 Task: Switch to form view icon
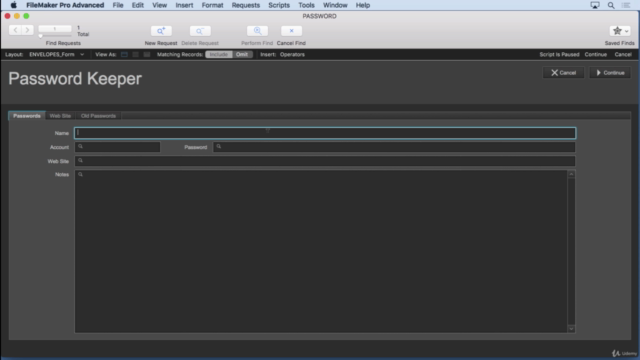(x=124, y=55)
